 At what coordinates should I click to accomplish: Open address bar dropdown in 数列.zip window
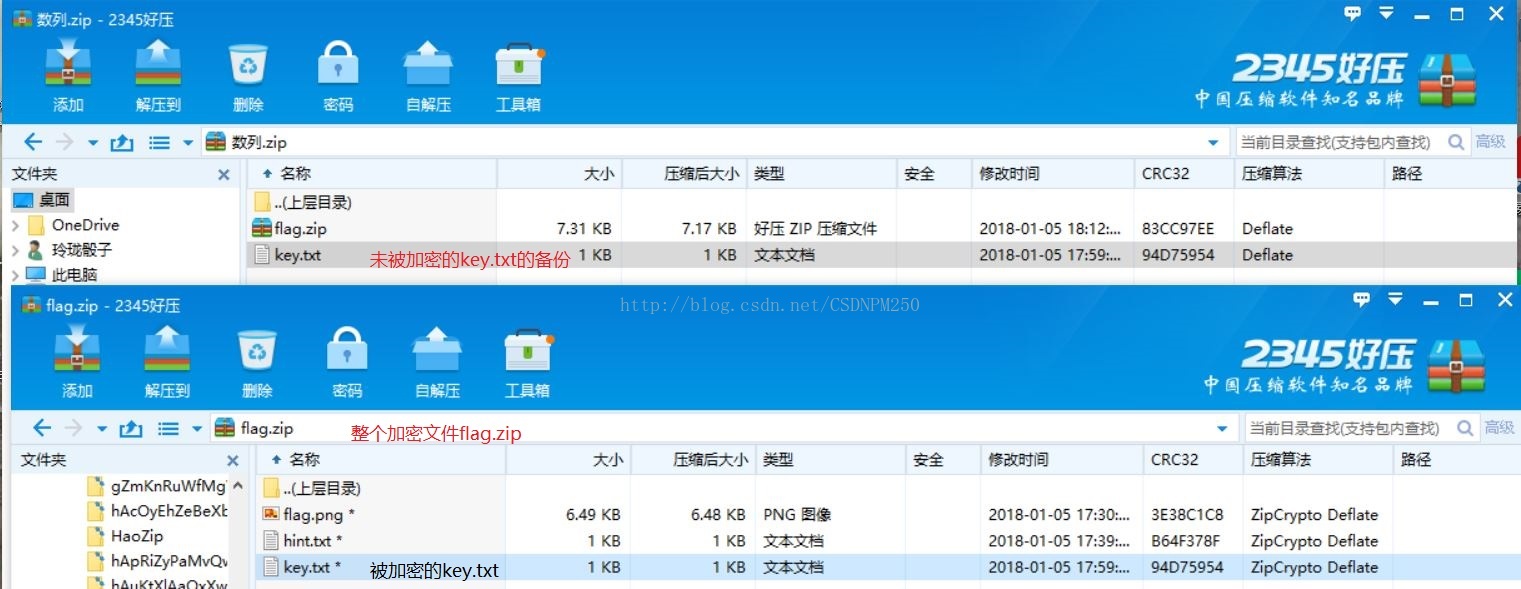[1214, 143]
